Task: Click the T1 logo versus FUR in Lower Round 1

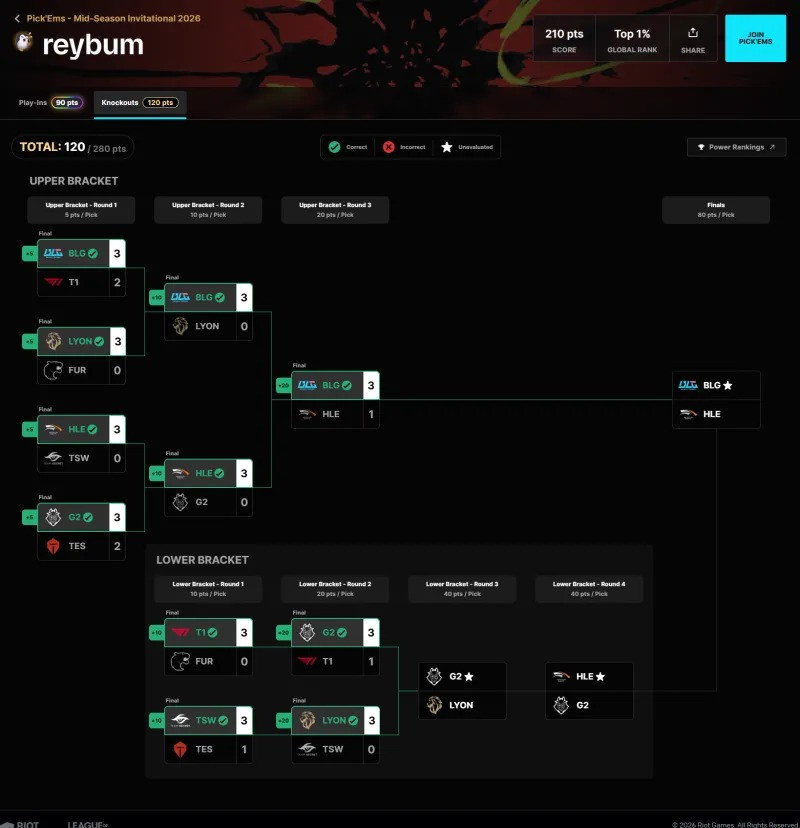Action: click(181, 632)
